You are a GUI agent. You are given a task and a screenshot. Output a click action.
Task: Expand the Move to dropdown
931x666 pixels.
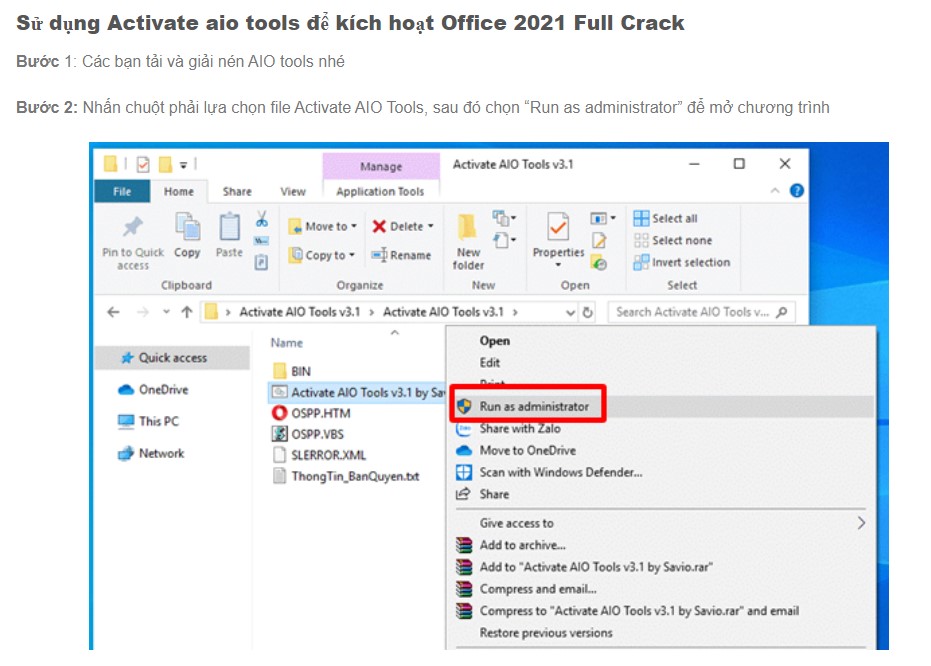coord(354,227)
